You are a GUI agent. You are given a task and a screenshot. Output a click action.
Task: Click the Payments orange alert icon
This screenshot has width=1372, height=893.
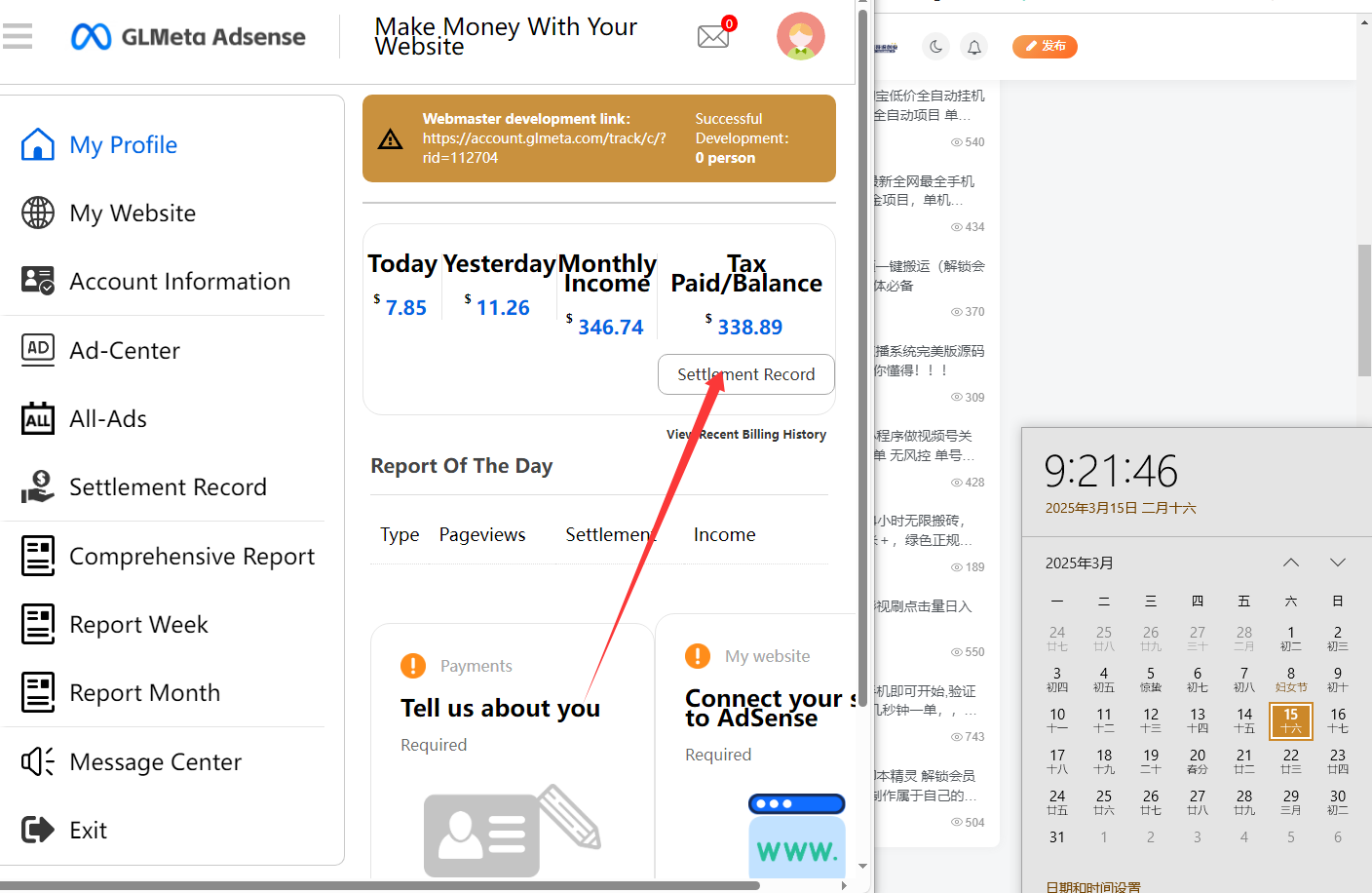point(413,666)
